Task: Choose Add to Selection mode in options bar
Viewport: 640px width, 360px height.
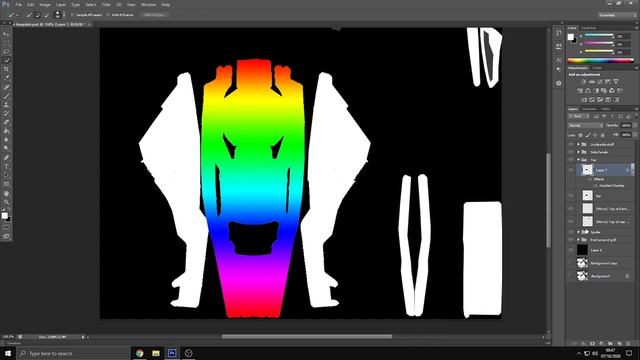Action: [x=38, y=15]
